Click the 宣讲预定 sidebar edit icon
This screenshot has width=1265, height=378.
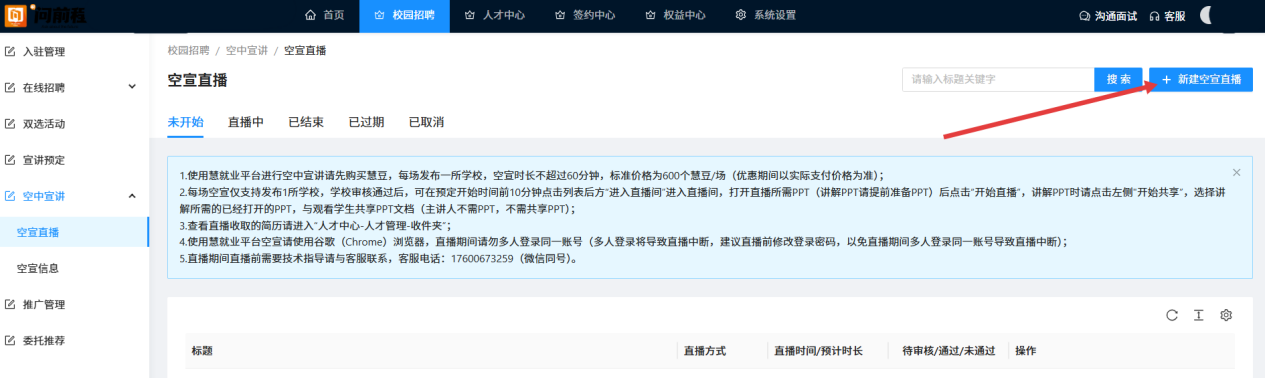(x=10, y=160)
